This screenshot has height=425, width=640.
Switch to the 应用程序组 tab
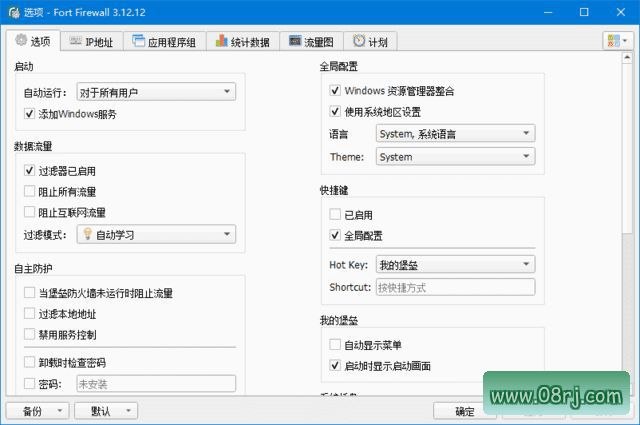pyautogui.click(x=164, y=41)
